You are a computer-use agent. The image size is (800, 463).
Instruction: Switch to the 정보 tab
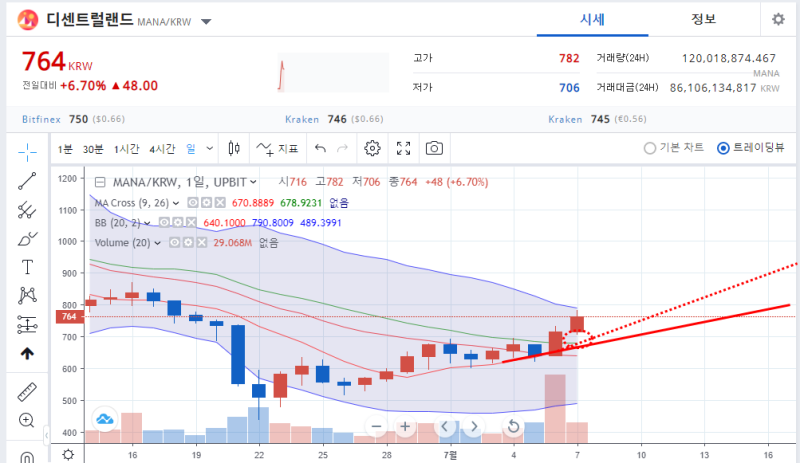pyautogui.click(x=704, y=19)
